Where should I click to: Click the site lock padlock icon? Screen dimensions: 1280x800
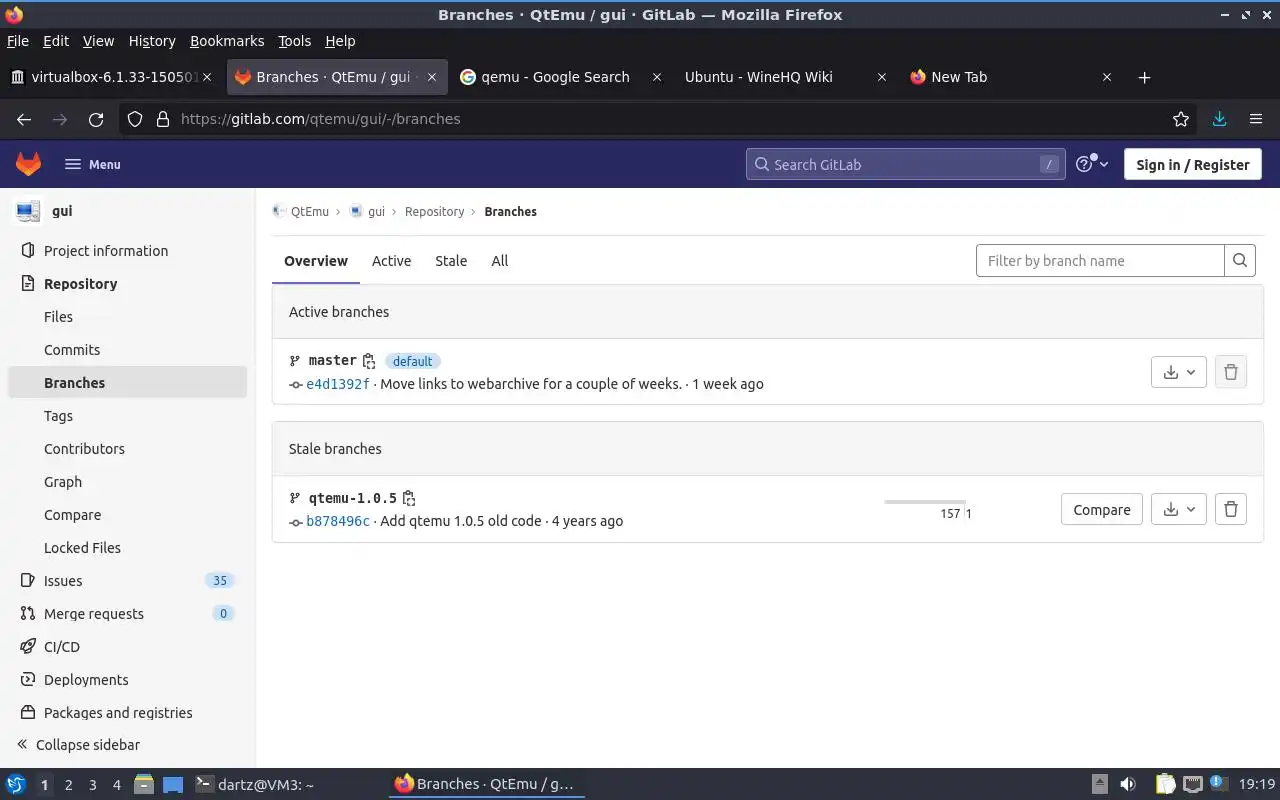click(163, 119)
